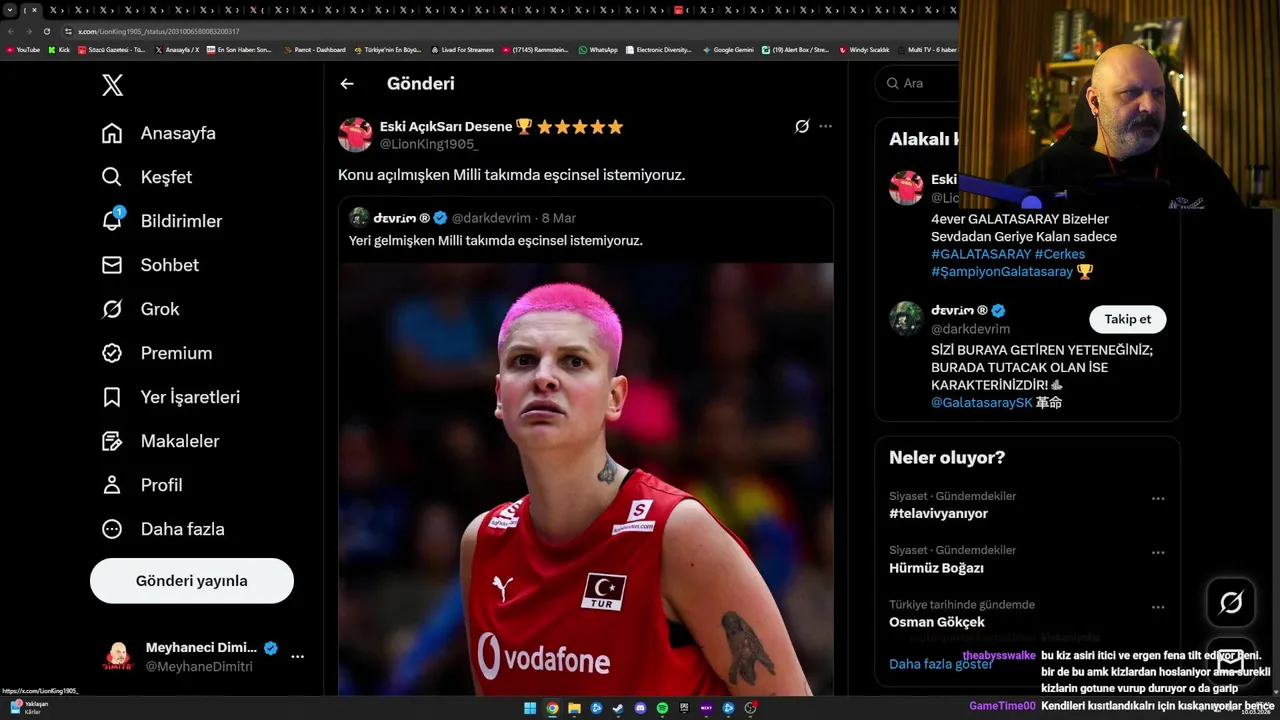Click the home icon beside Anasayfa
Viewport: 1280px width, 720px height.
pyautogui.click(x=112, y=133)
